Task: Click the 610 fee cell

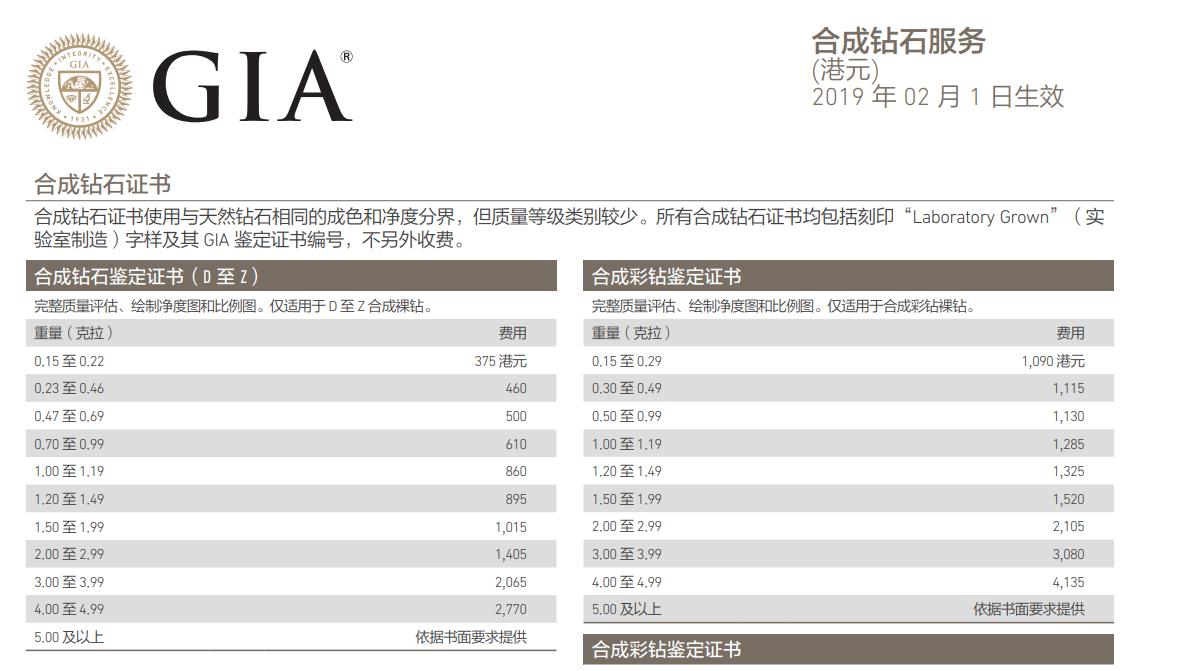Action: [x=516, y=444]
